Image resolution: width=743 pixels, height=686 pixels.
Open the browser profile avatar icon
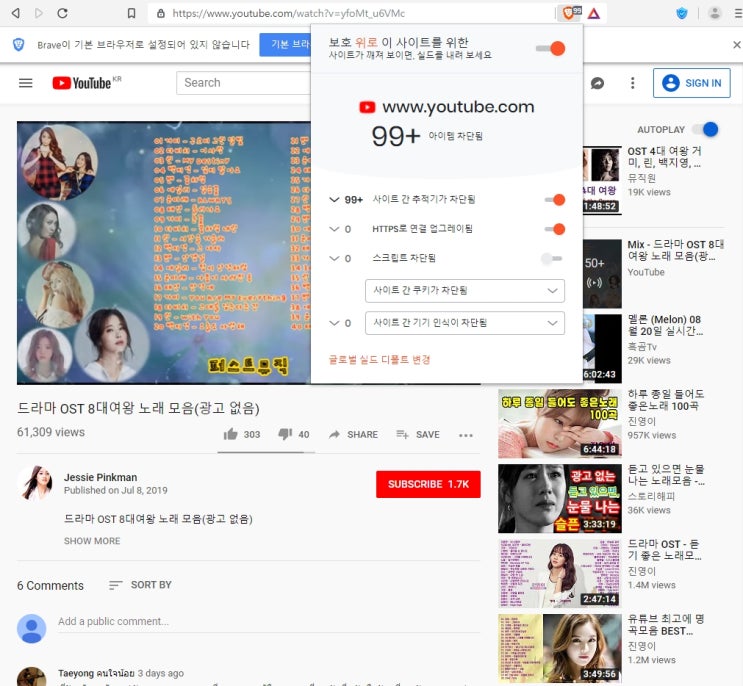tap(715, 13)
